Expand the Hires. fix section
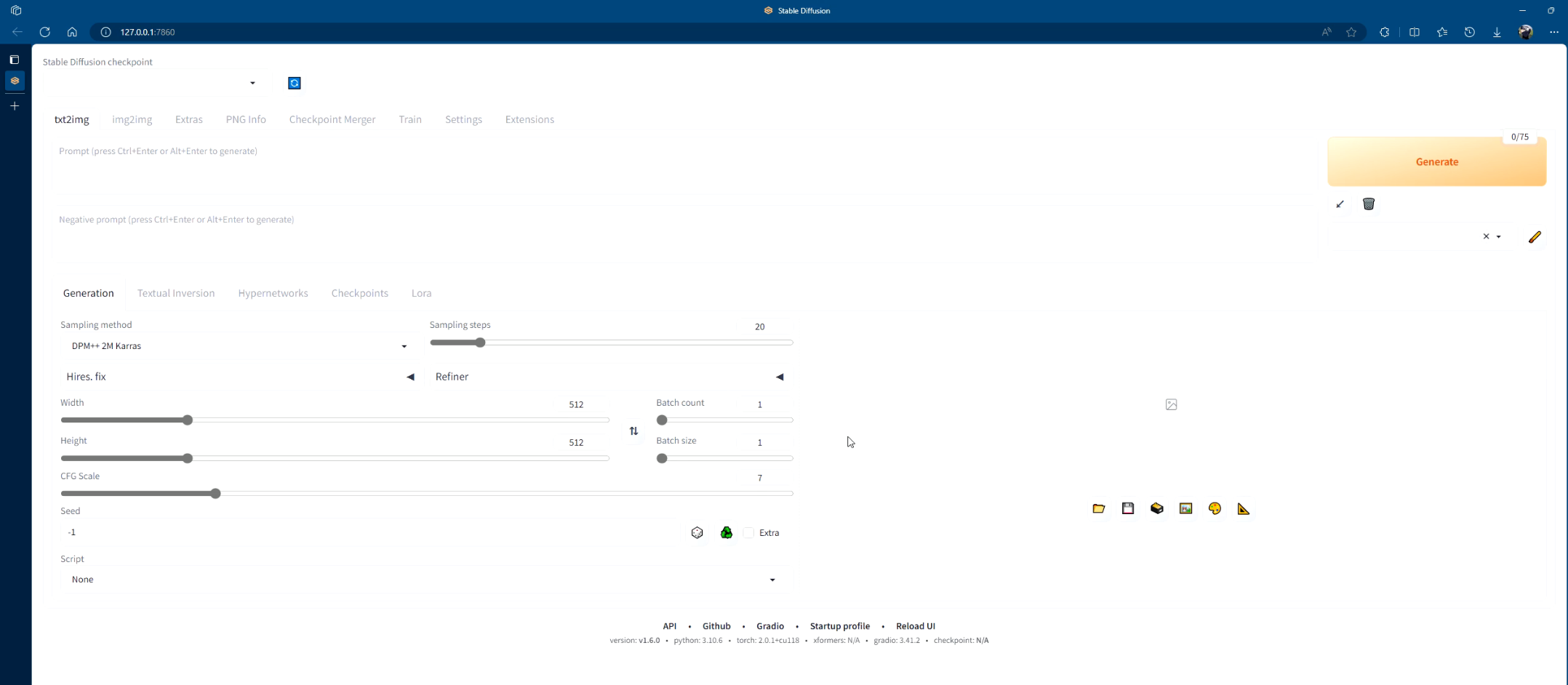This screenshot has width=1568, height=685. (x=240, y=377)
